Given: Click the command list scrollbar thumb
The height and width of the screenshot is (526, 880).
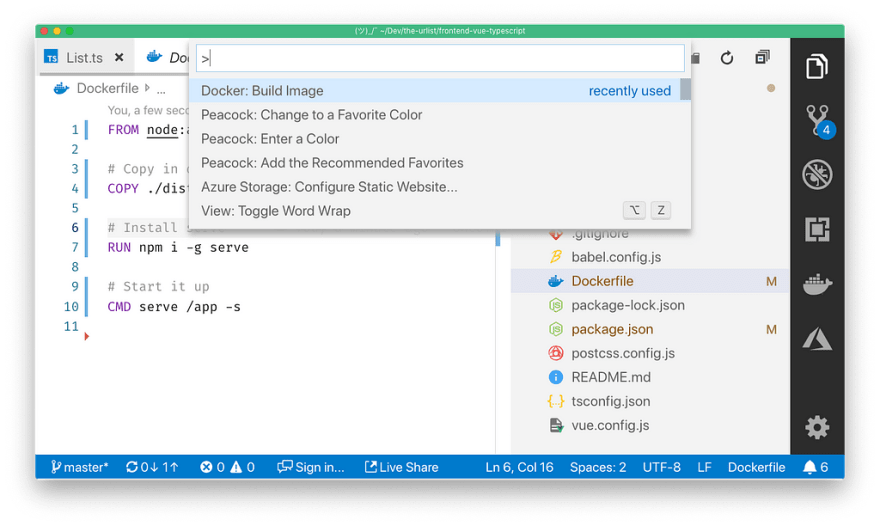Looking at the screenshot, I should (685, 89).
